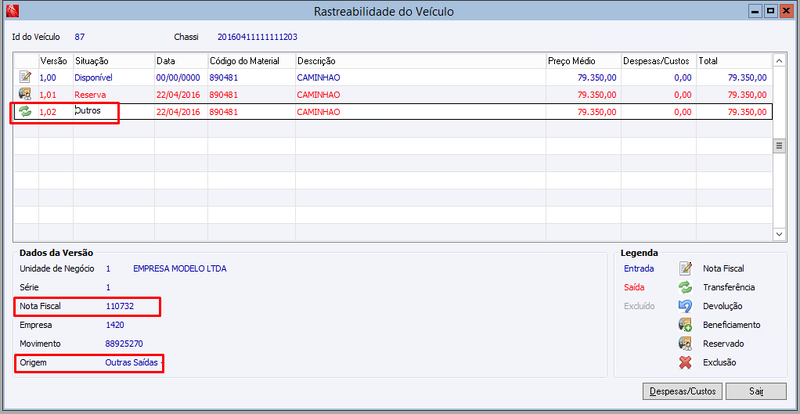Click the Nota Fiscal legend icon
The image size is (800, 414).
click(685, 268)
